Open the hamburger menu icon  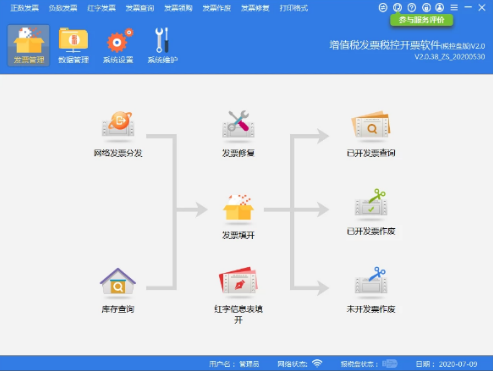click(x=454, y=7)
